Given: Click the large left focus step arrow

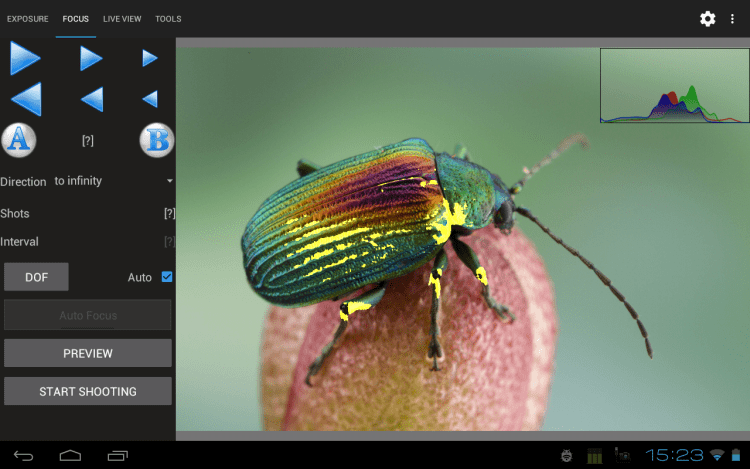Looking at the screenshot, I should pos(25,99).
